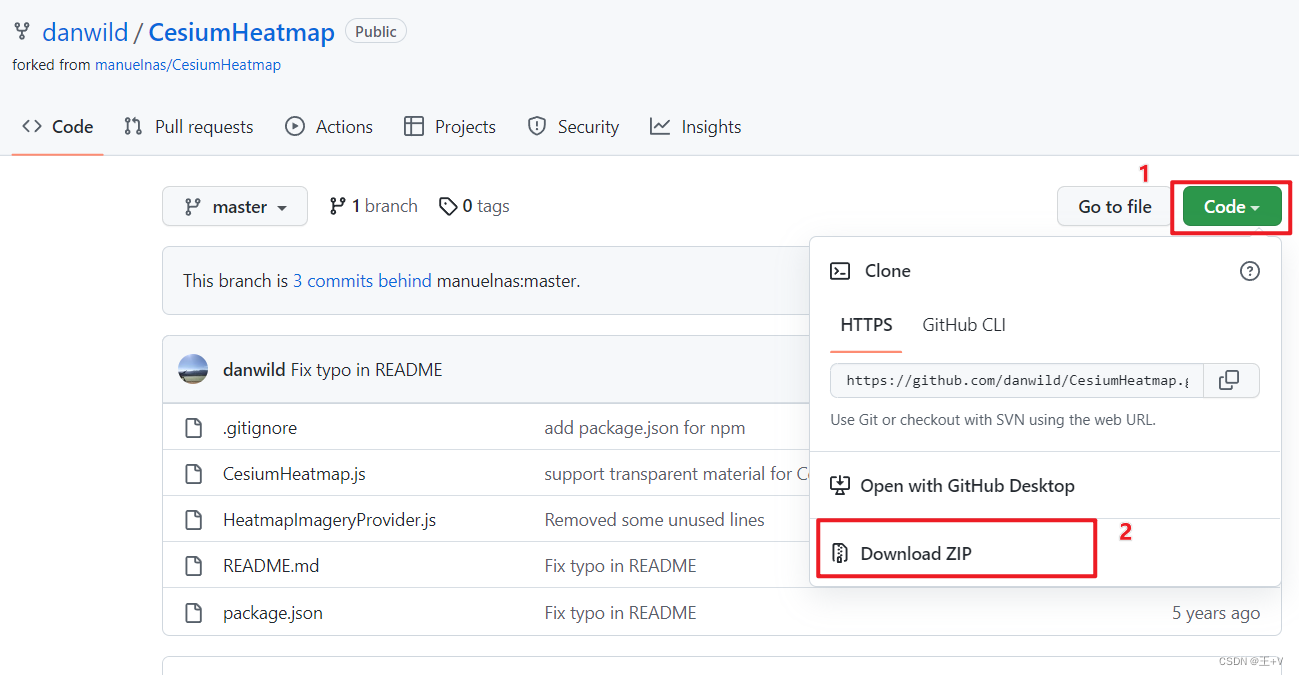Click the terminal icon beside Clone
1299x675 pixels.
(841, 271)
